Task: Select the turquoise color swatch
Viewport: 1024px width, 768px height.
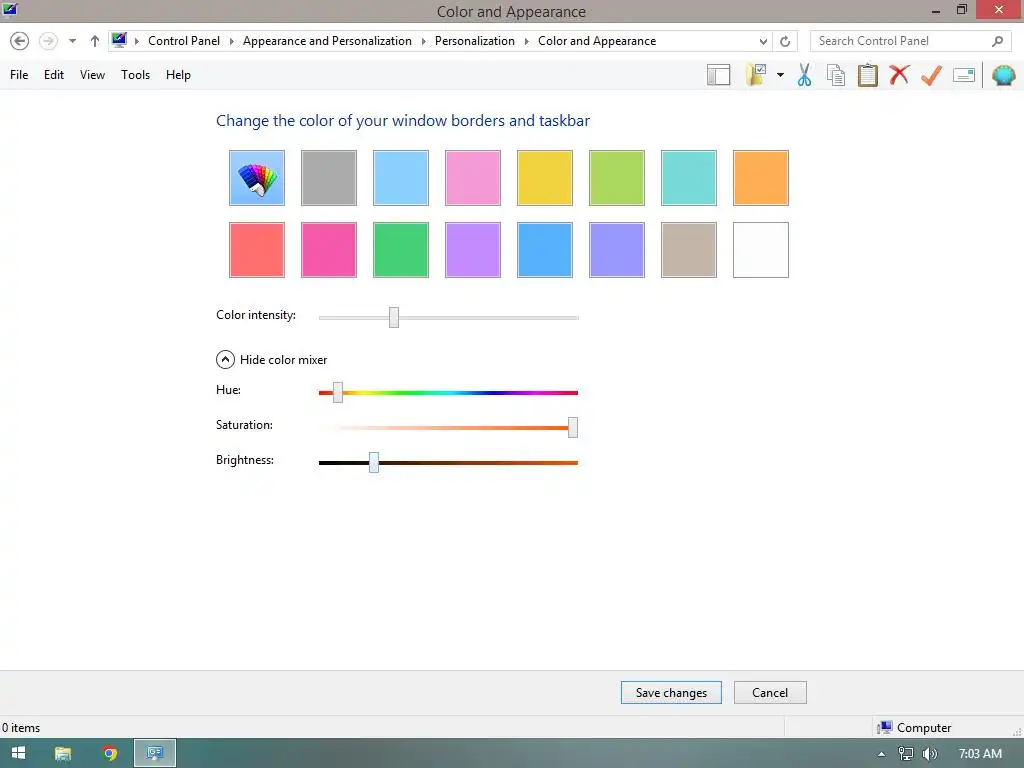Action: coord(688,178)
